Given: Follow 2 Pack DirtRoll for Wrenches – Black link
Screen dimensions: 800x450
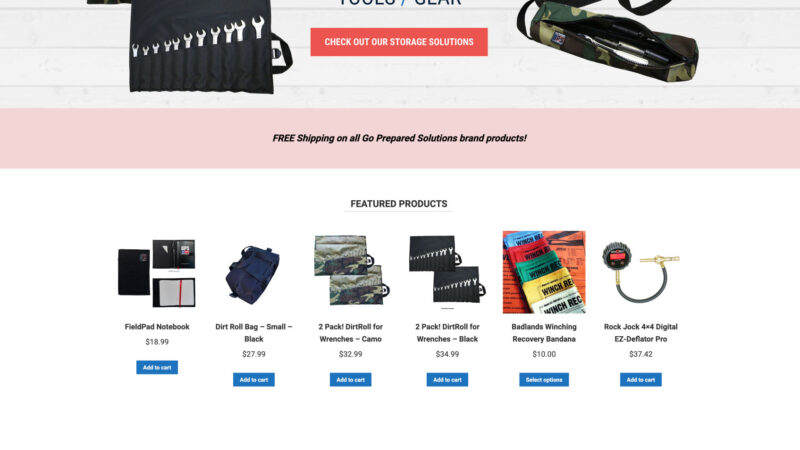Looking at the screenshot, I should [x=447, y=333].
